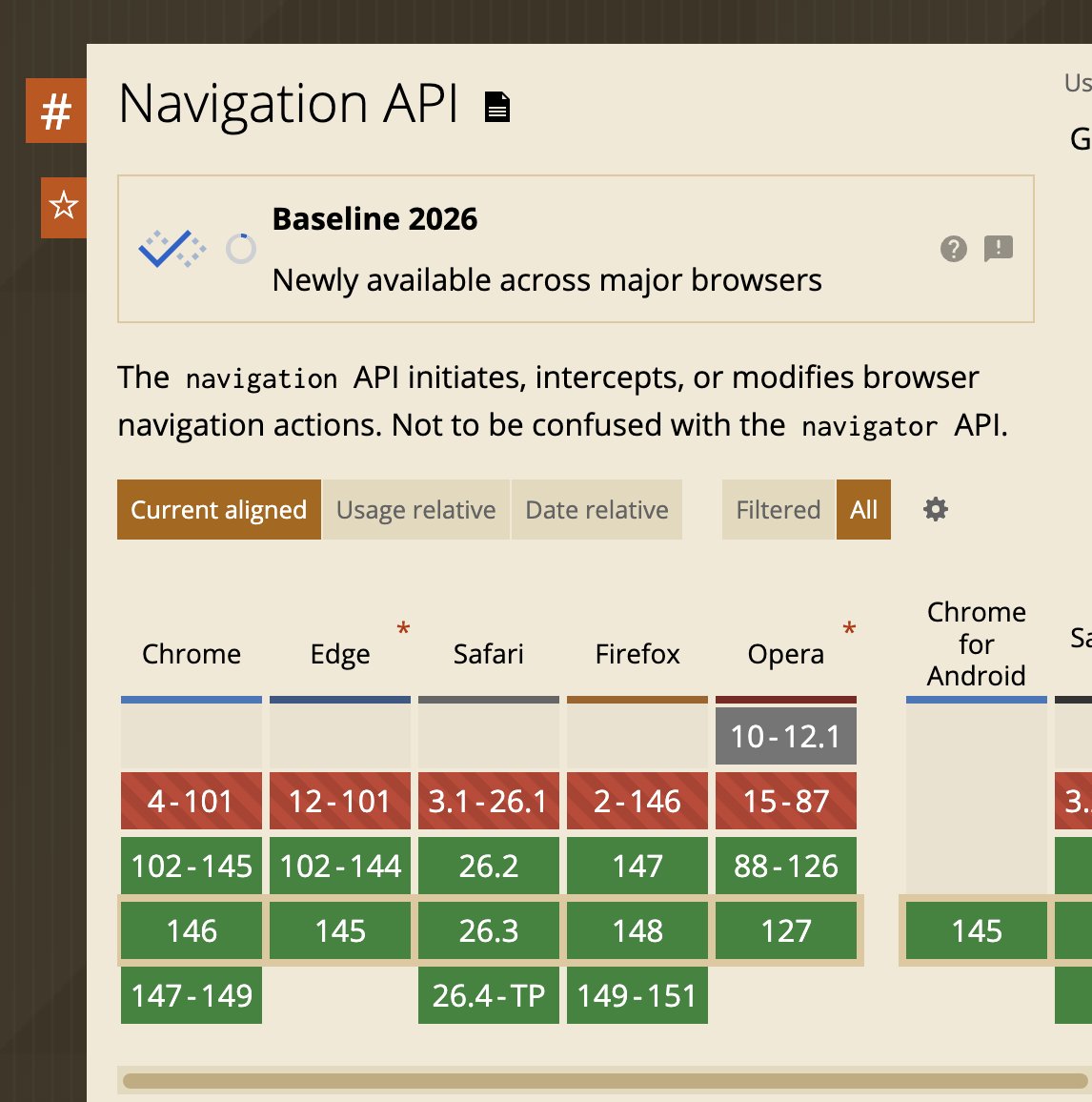Viewport: 1092px width, 1102px height.
Task: Click the Chrome column header
Action: 192,654
